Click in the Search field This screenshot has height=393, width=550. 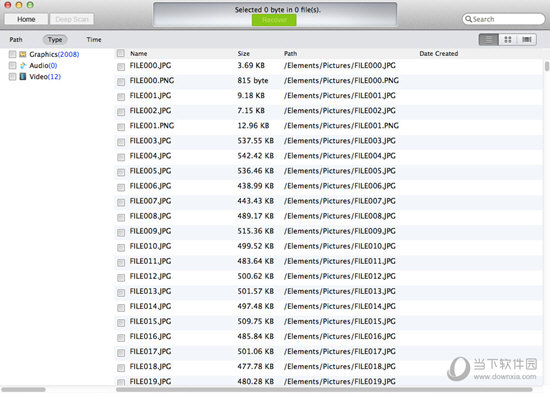tap(504, 19)
